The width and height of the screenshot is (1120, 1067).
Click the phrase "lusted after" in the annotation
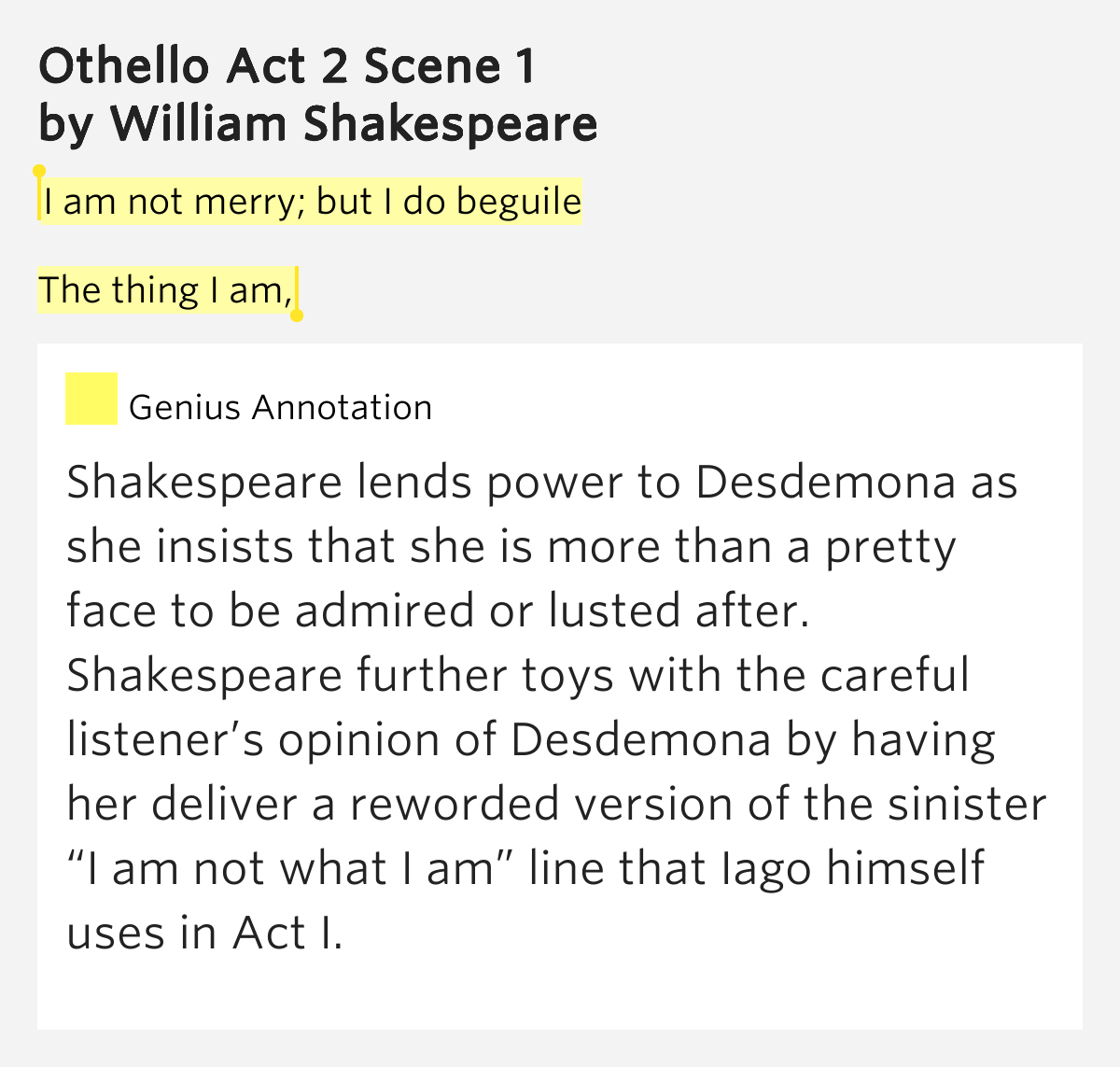pyautogui.click(x=676, y=611)
